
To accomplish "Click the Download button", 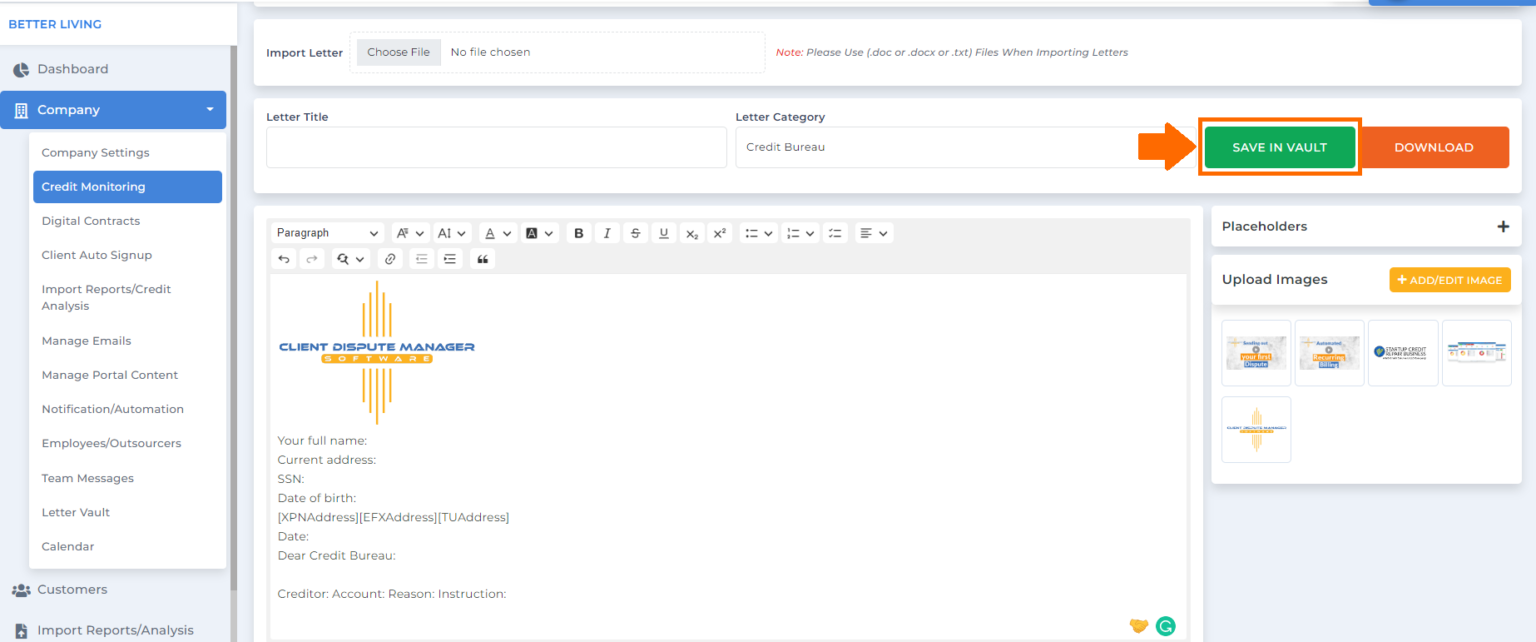I will click(x=1433, y=147).
